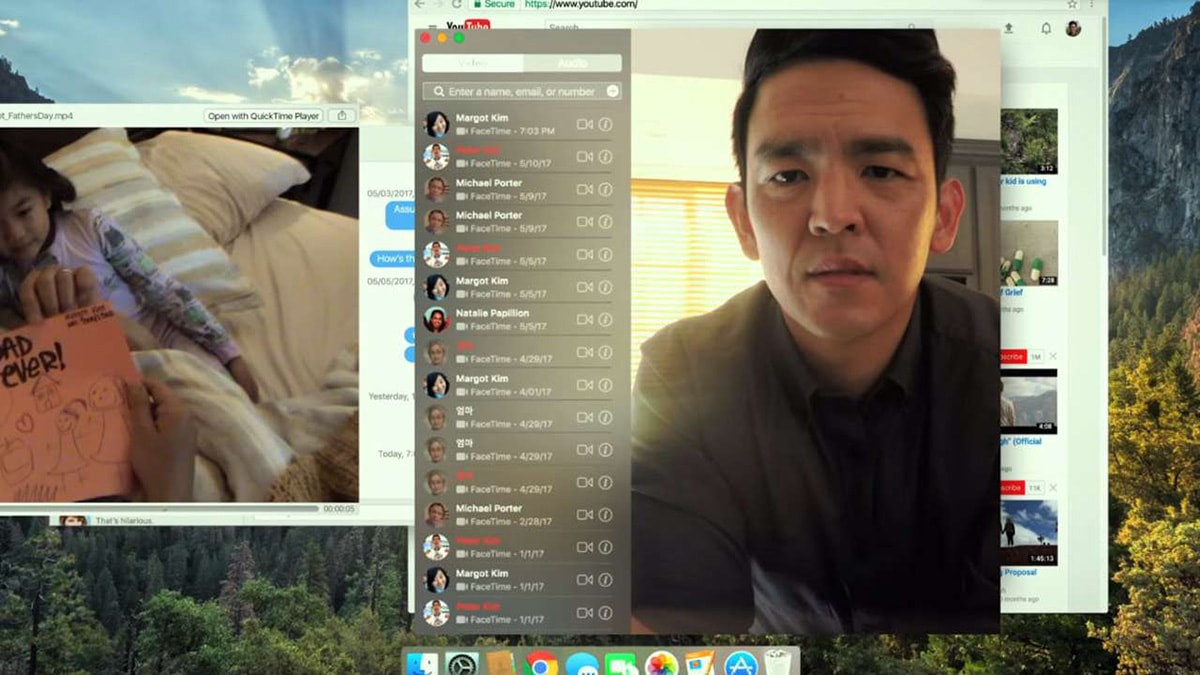Image resolution: width=1200 pixels, height=675 pixels.
Task: Click the Enter a name, email, or number field
Action: click(521, 91)
